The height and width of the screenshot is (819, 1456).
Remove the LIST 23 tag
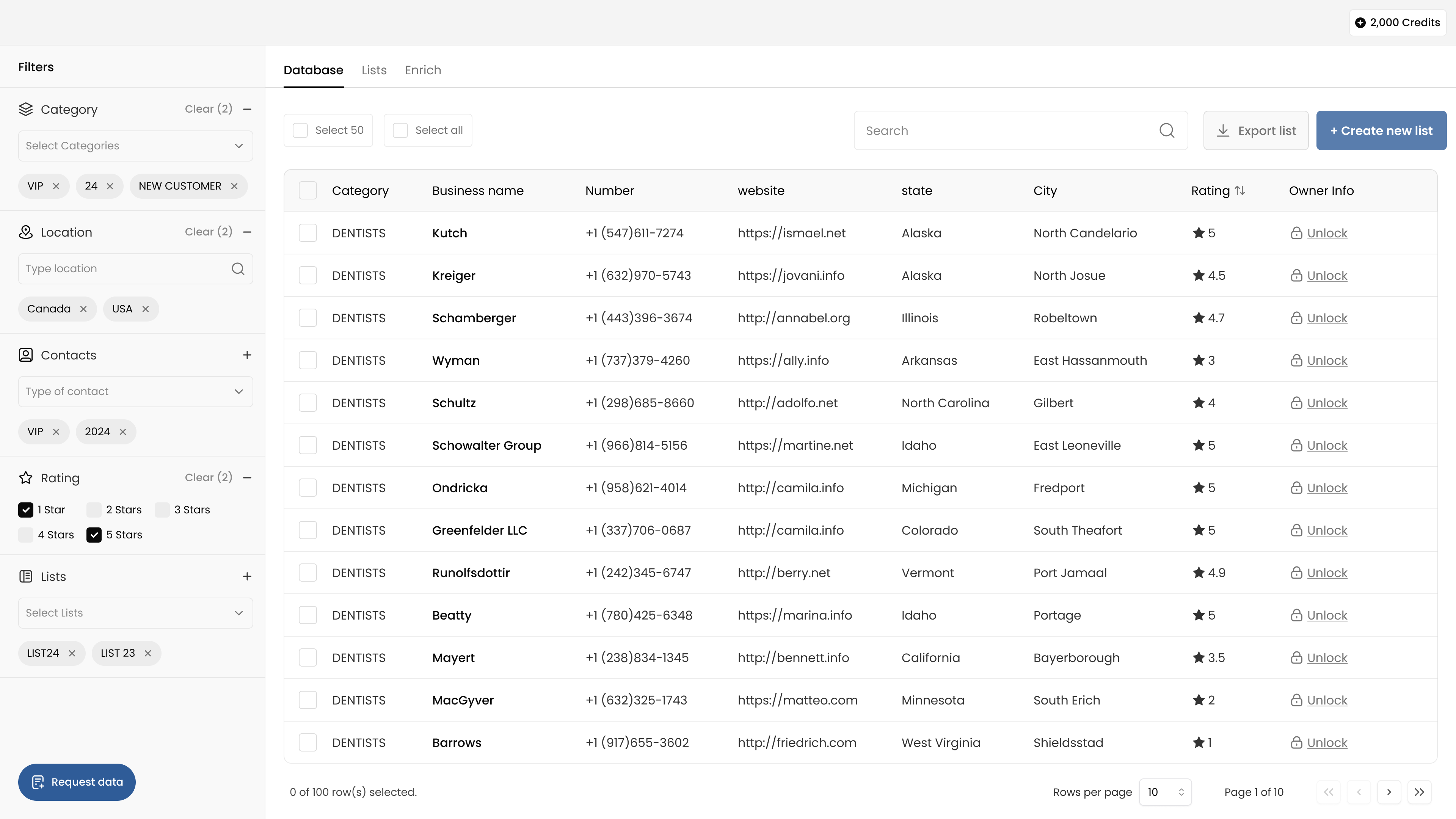coord(147,653)
